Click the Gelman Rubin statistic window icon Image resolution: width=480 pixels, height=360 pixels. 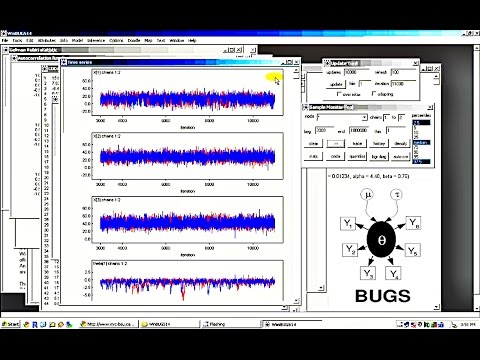coord(5,50)
